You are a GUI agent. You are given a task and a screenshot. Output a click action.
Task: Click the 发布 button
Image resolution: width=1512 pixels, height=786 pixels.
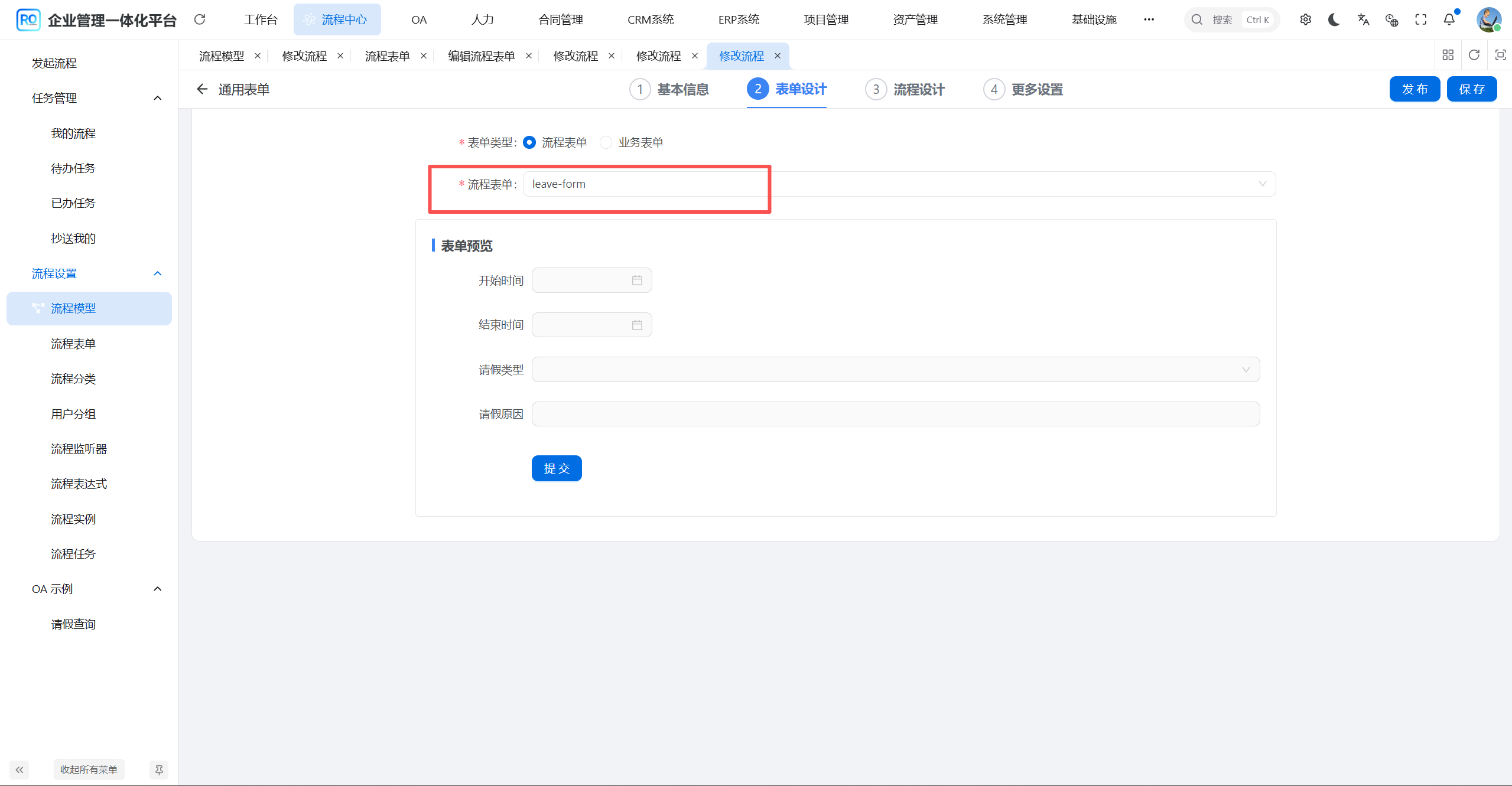pos(1415,89)
